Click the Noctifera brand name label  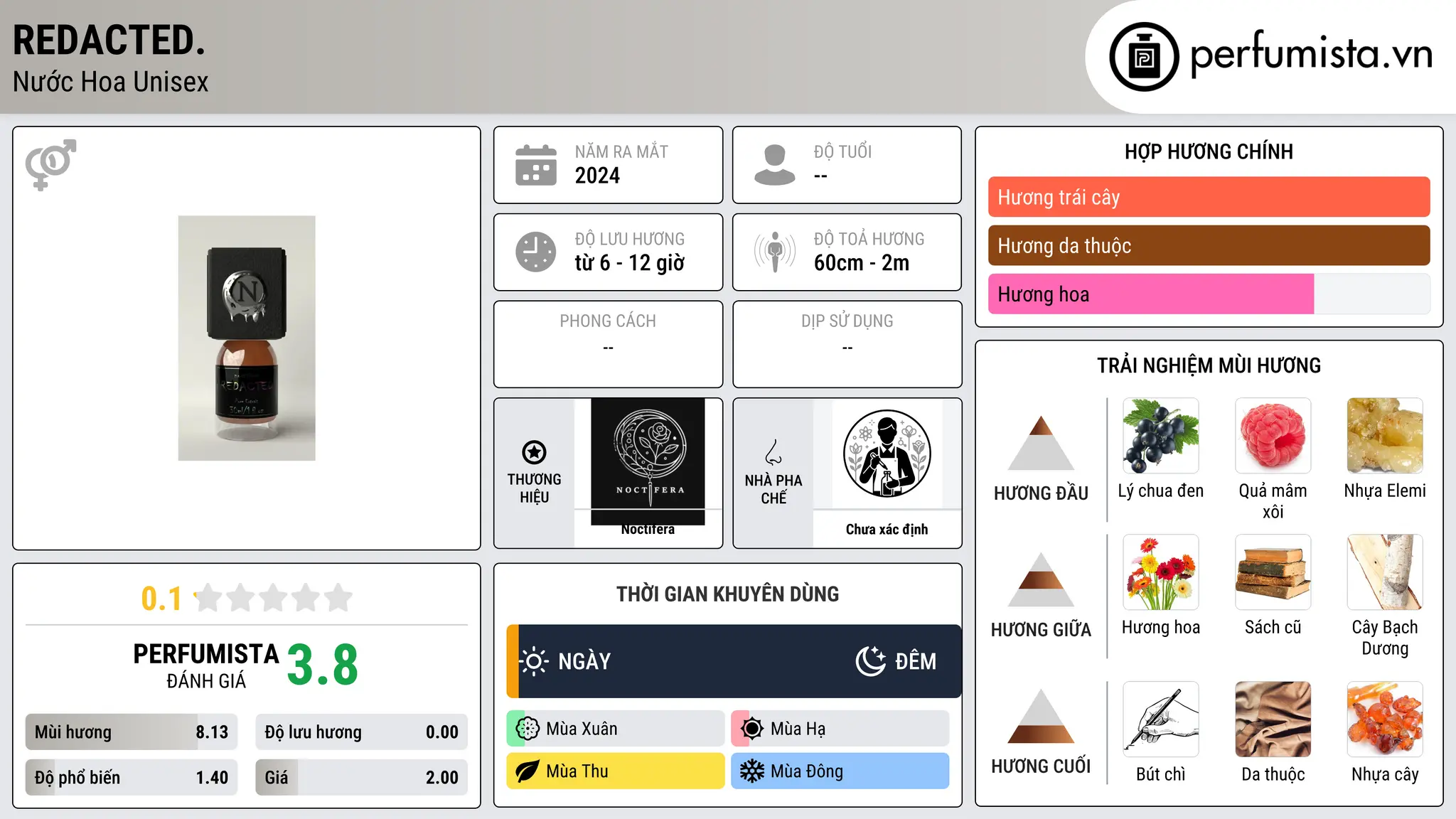648,530
